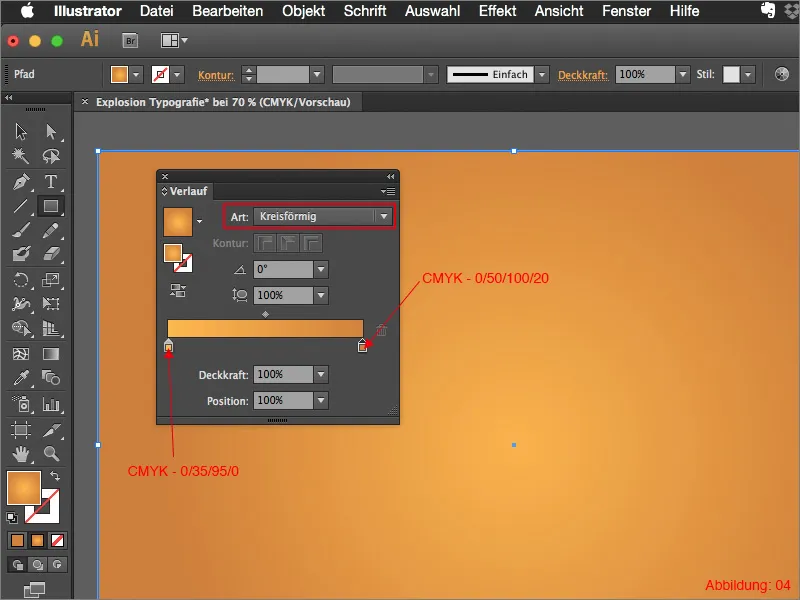Select the Scale tool
Image resolution: width=800 pixels, height=600 pixels.
coord(51,280)
